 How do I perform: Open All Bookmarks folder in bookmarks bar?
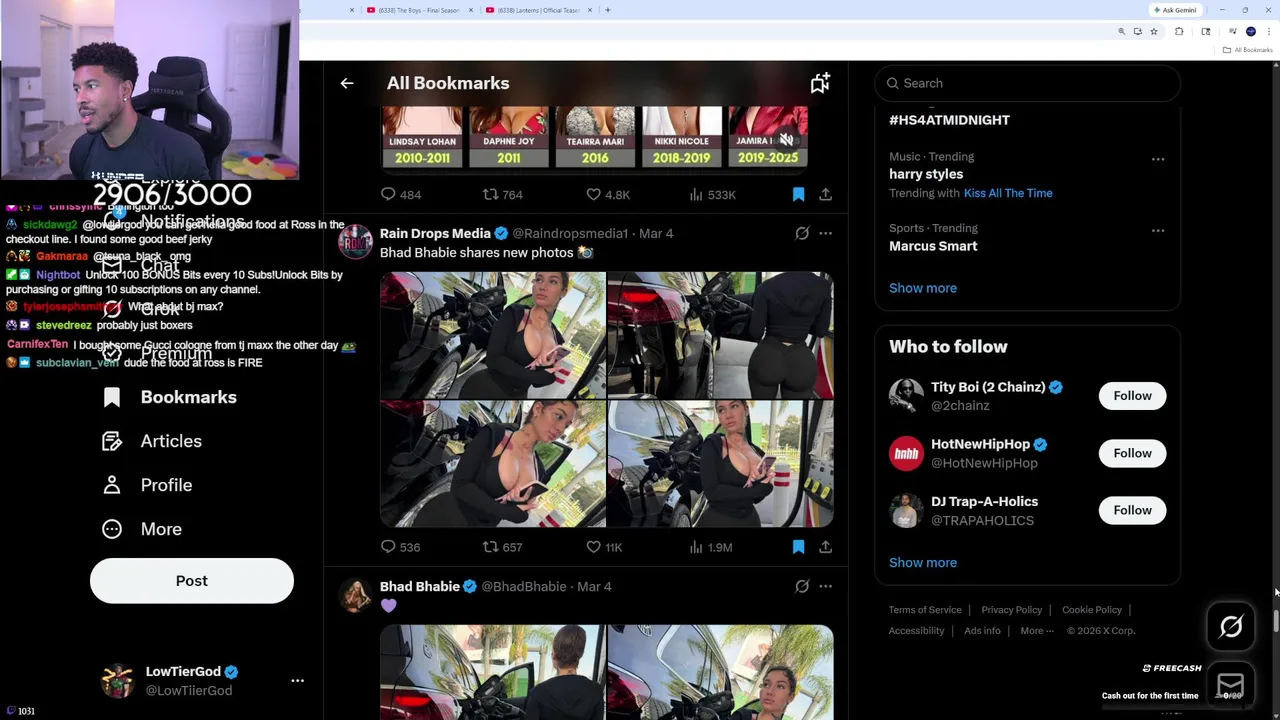(x=1248, y=50)
